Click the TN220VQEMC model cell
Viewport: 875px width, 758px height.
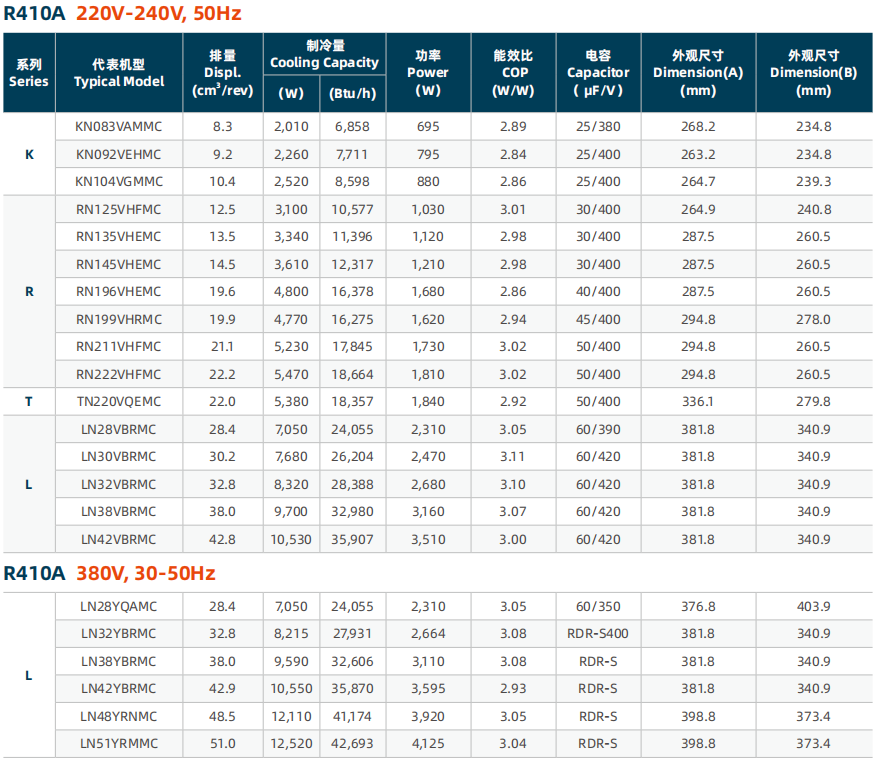coord(119,402)
